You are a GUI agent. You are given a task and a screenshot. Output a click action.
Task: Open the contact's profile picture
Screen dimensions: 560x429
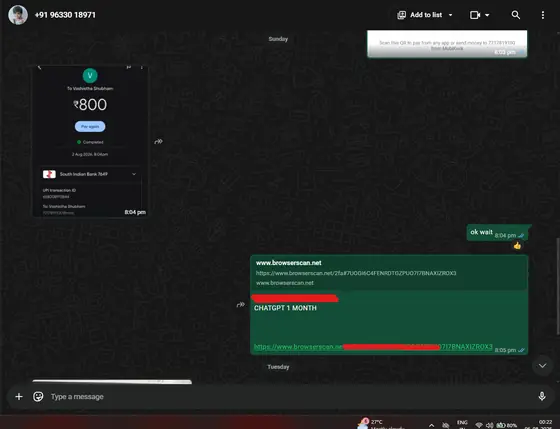[18, 15]
